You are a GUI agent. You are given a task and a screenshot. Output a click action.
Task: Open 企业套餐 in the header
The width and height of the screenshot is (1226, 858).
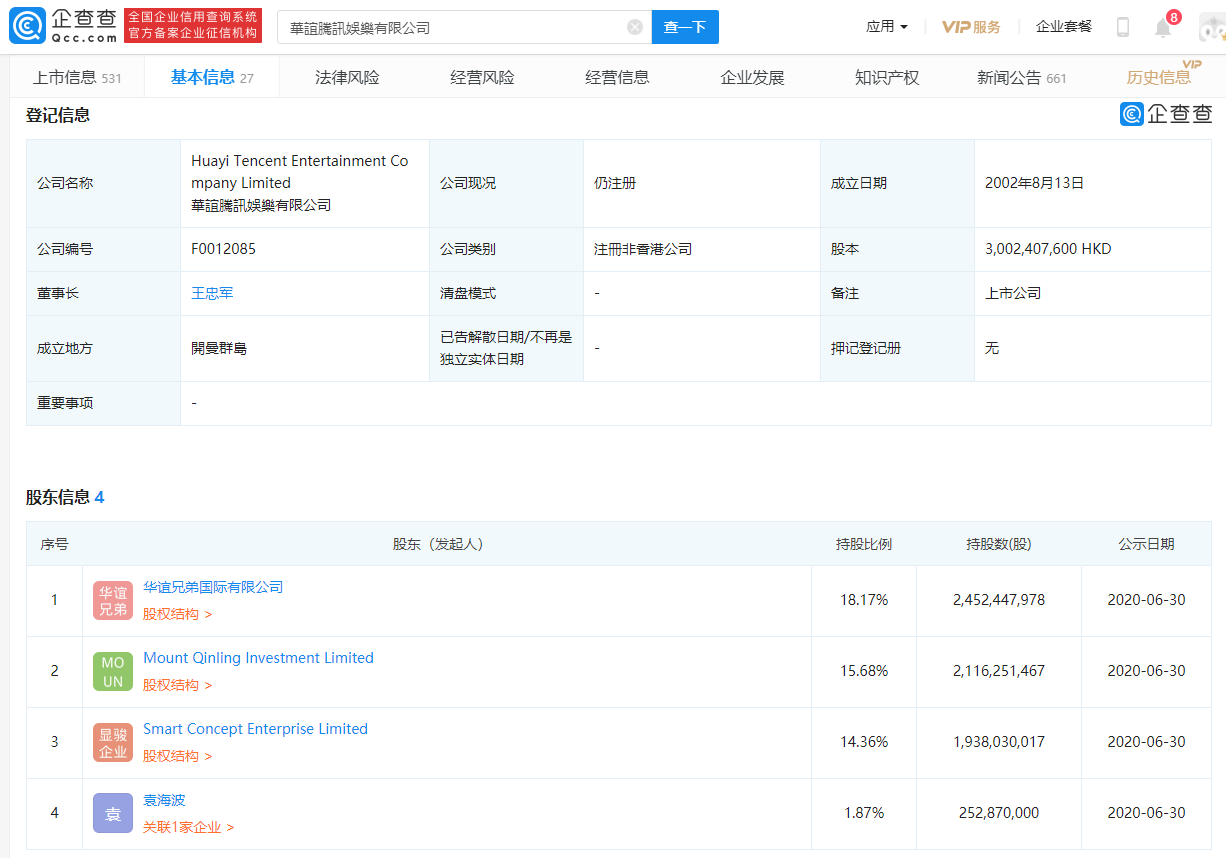1064,27
